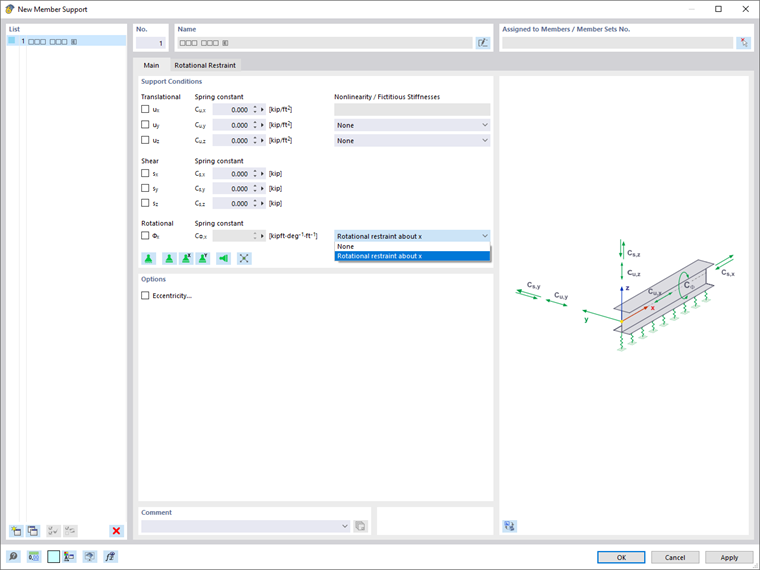Switch to the Main tab

click(x=151, y=65)
